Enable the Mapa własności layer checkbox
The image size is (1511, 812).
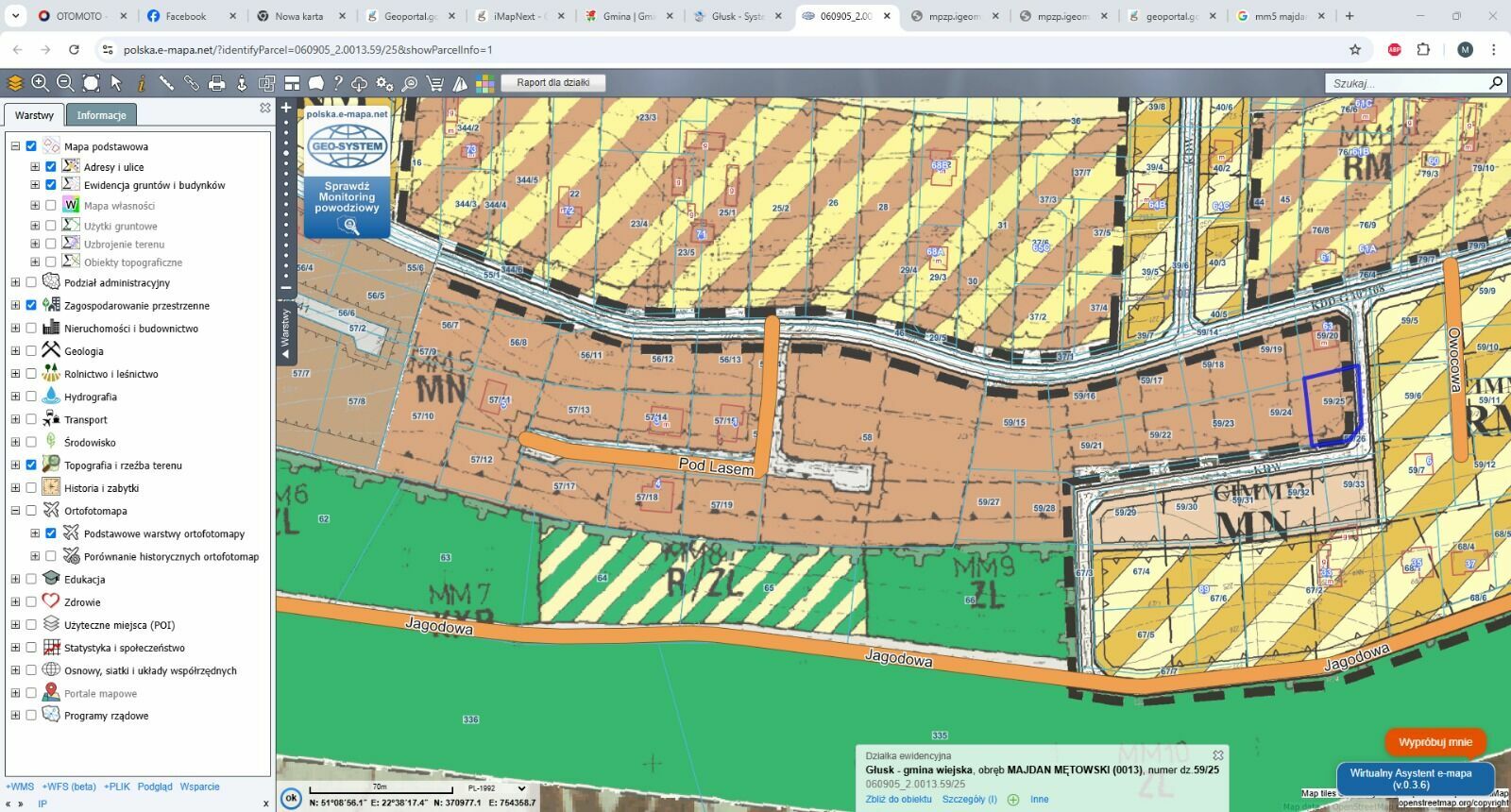(x=51, y=206)
